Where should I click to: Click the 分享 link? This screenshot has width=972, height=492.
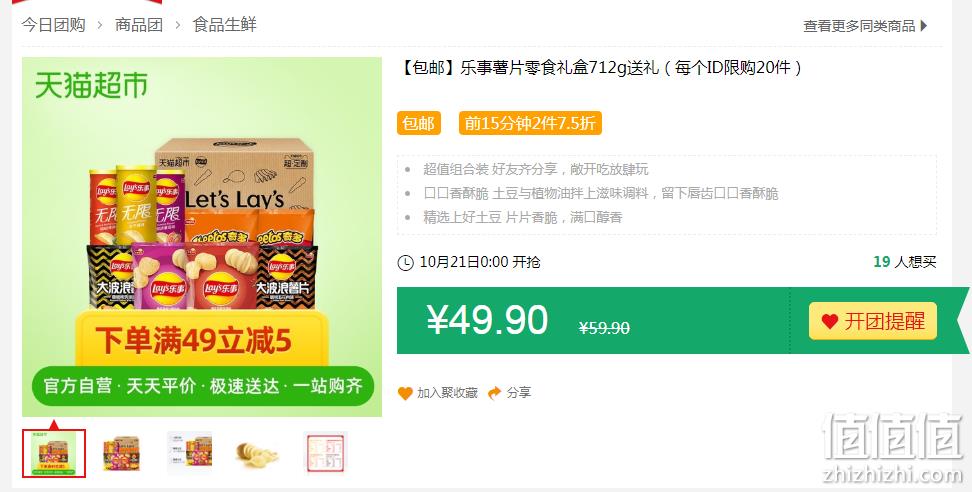tap(519, 393)
